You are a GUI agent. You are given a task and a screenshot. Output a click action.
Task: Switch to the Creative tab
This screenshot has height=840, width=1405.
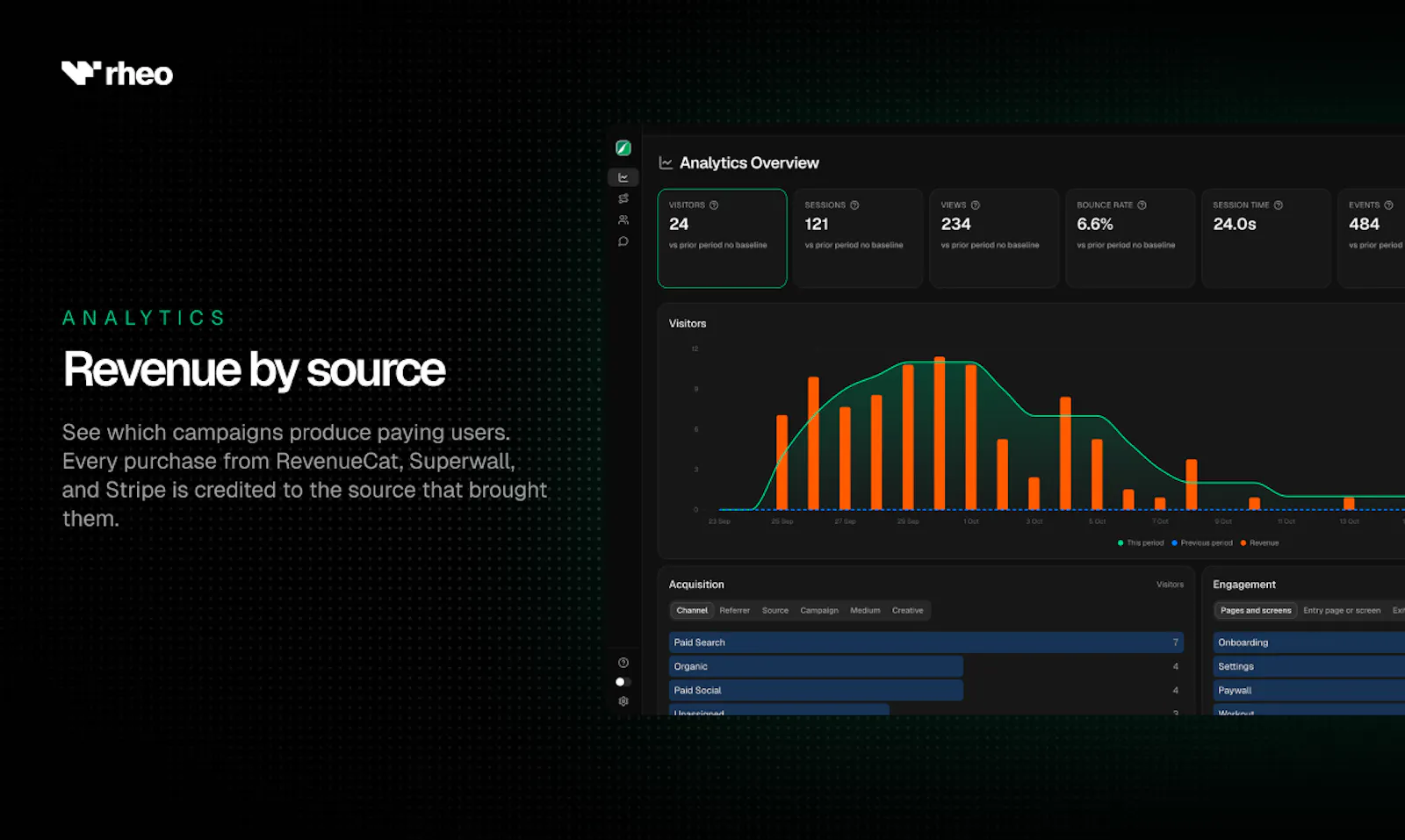click(x=907, y=611)
